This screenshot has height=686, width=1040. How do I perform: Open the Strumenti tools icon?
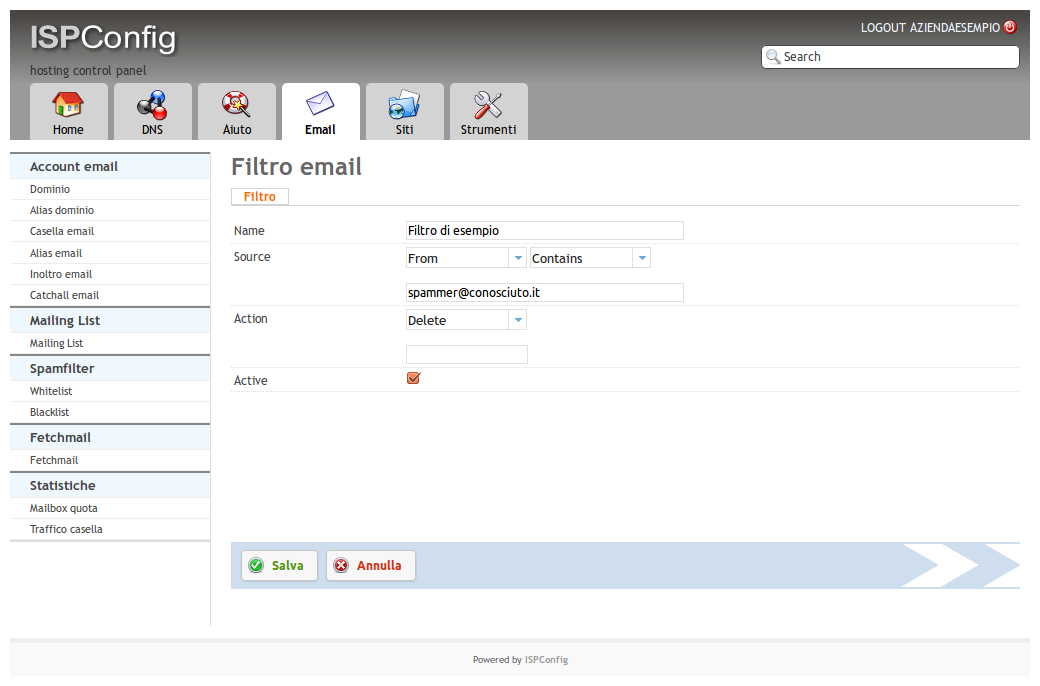click(x=488, y=105)
